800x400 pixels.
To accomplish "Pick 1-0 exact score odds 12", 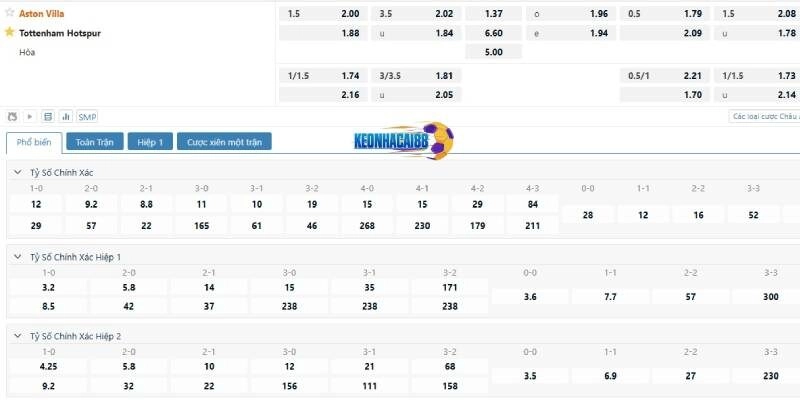I will coord(36,204).
